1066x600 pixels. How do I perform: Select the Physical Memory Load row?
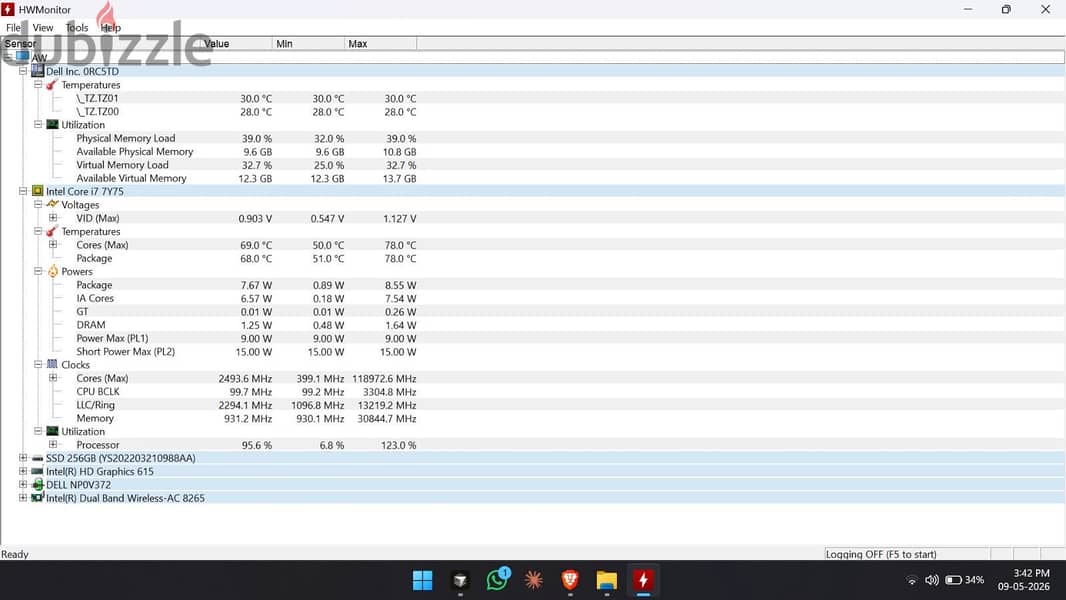click(532, 138)
